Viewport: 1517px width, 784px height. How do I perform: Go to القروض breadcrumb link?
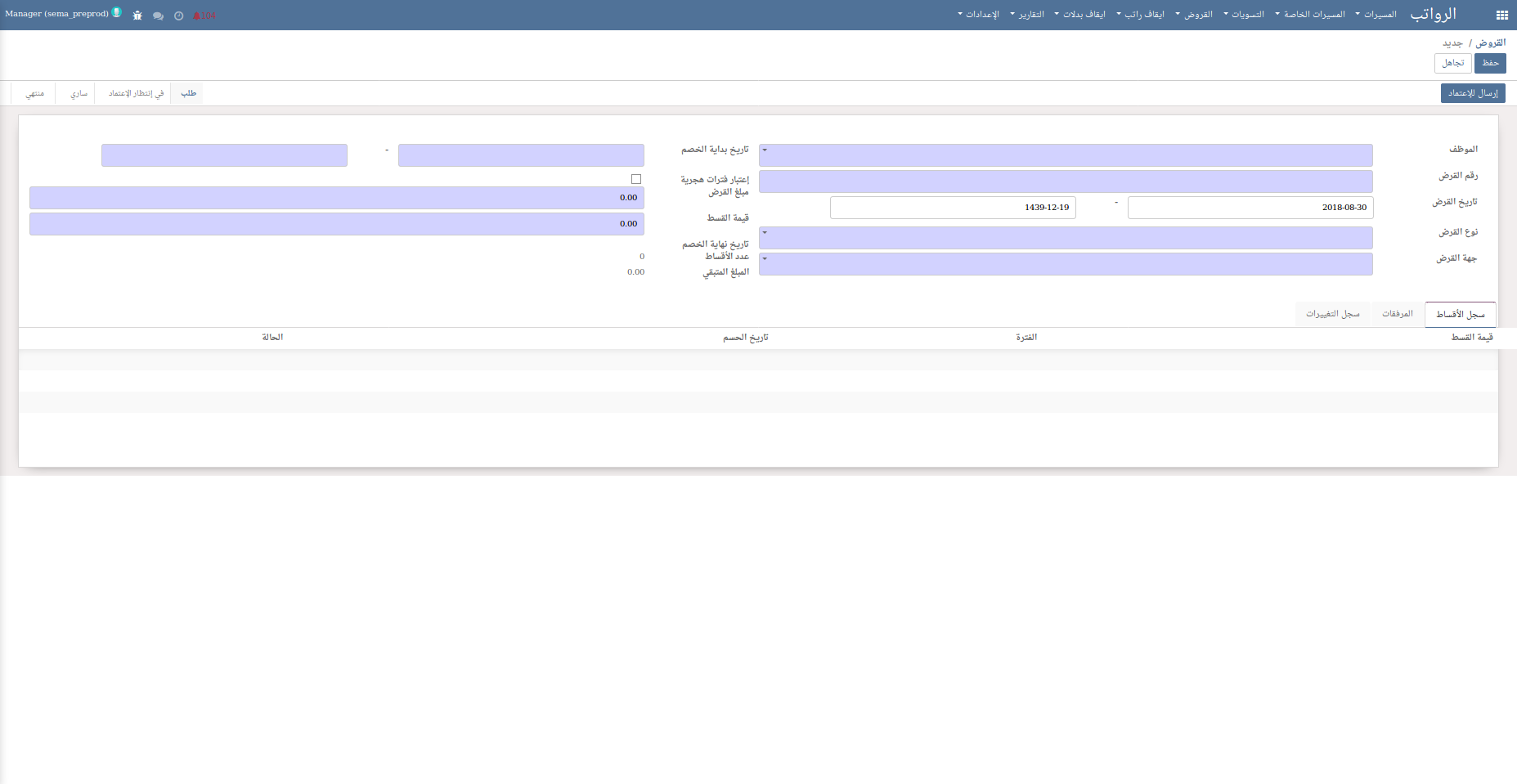click(1490, 43)
